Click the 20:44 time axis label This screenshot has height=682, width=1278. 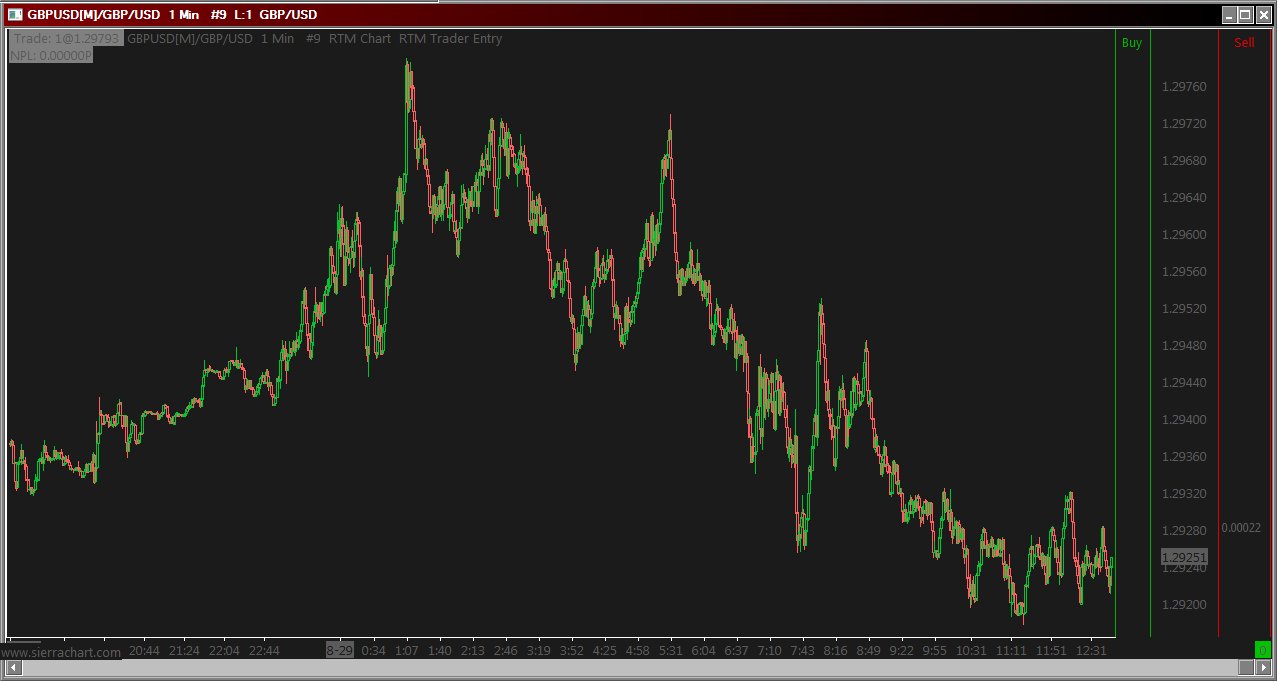pyautogui.click(x=144, y=650)
